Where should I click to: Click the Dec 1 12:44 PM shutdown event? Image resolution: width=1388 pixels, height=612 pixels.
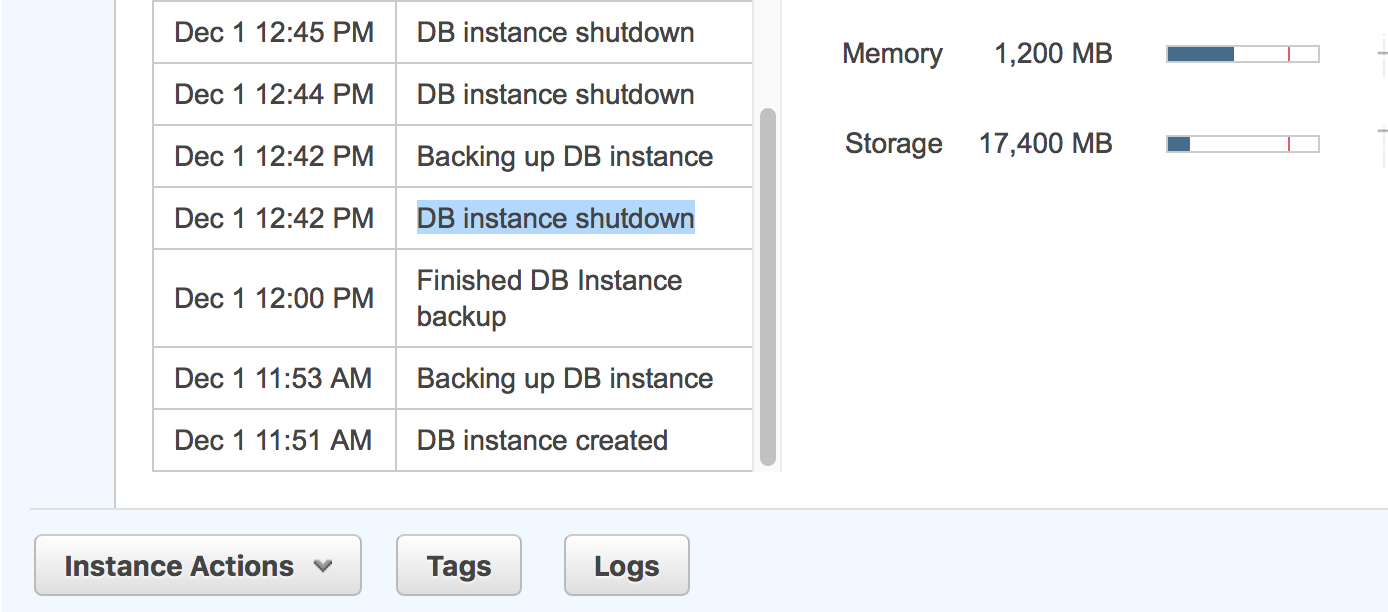point(555,94)
